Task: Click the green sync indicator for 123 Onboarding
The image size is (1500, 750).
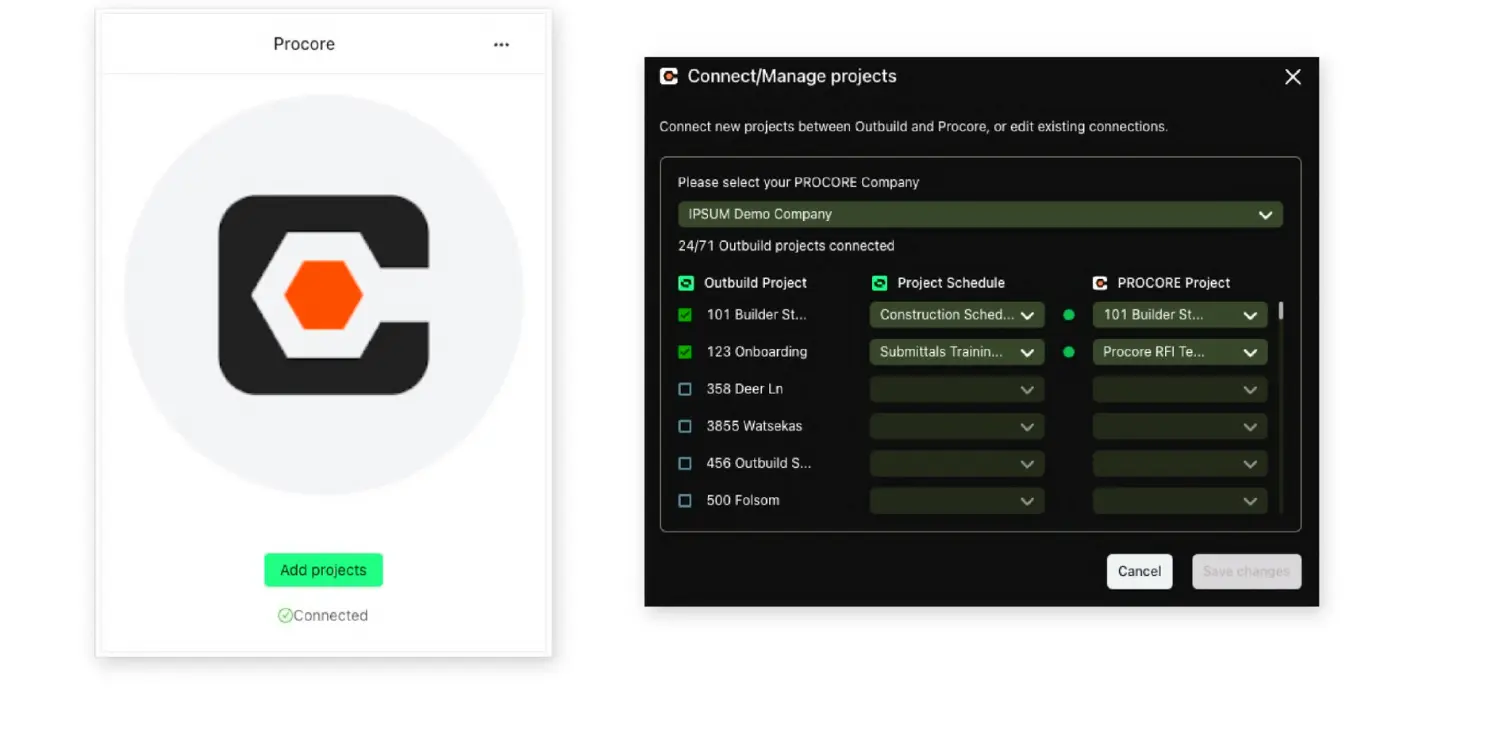Action: (x=1068, y=352)
